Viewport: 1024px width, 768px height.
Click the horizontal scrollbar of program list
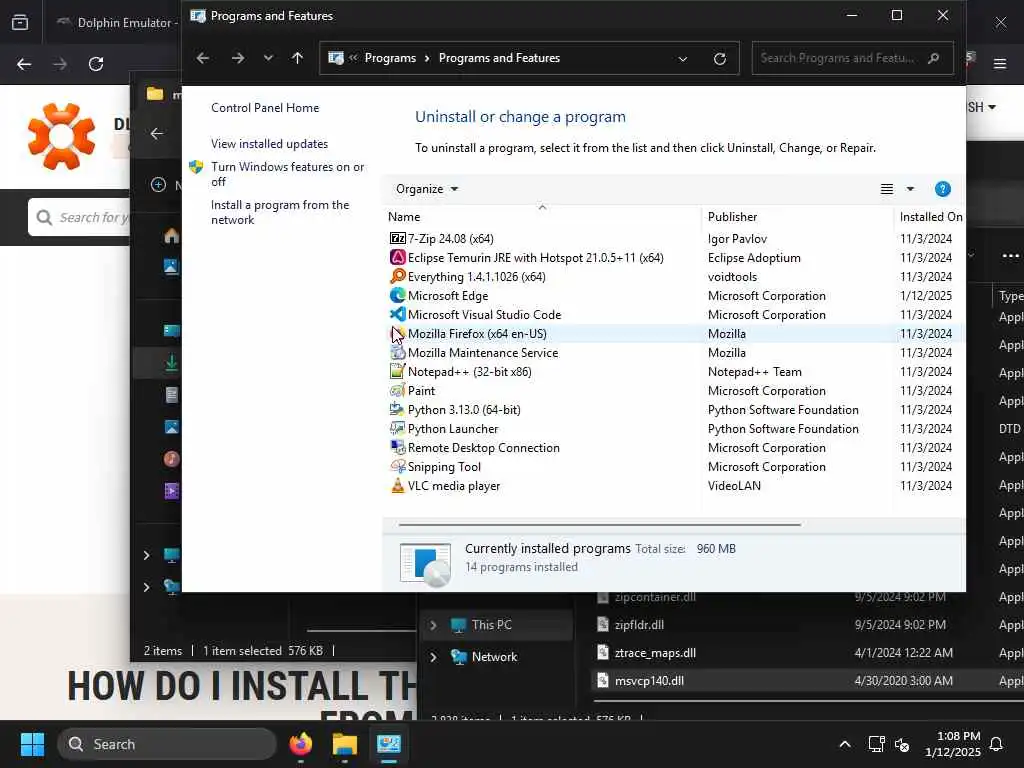coord(600,524)
